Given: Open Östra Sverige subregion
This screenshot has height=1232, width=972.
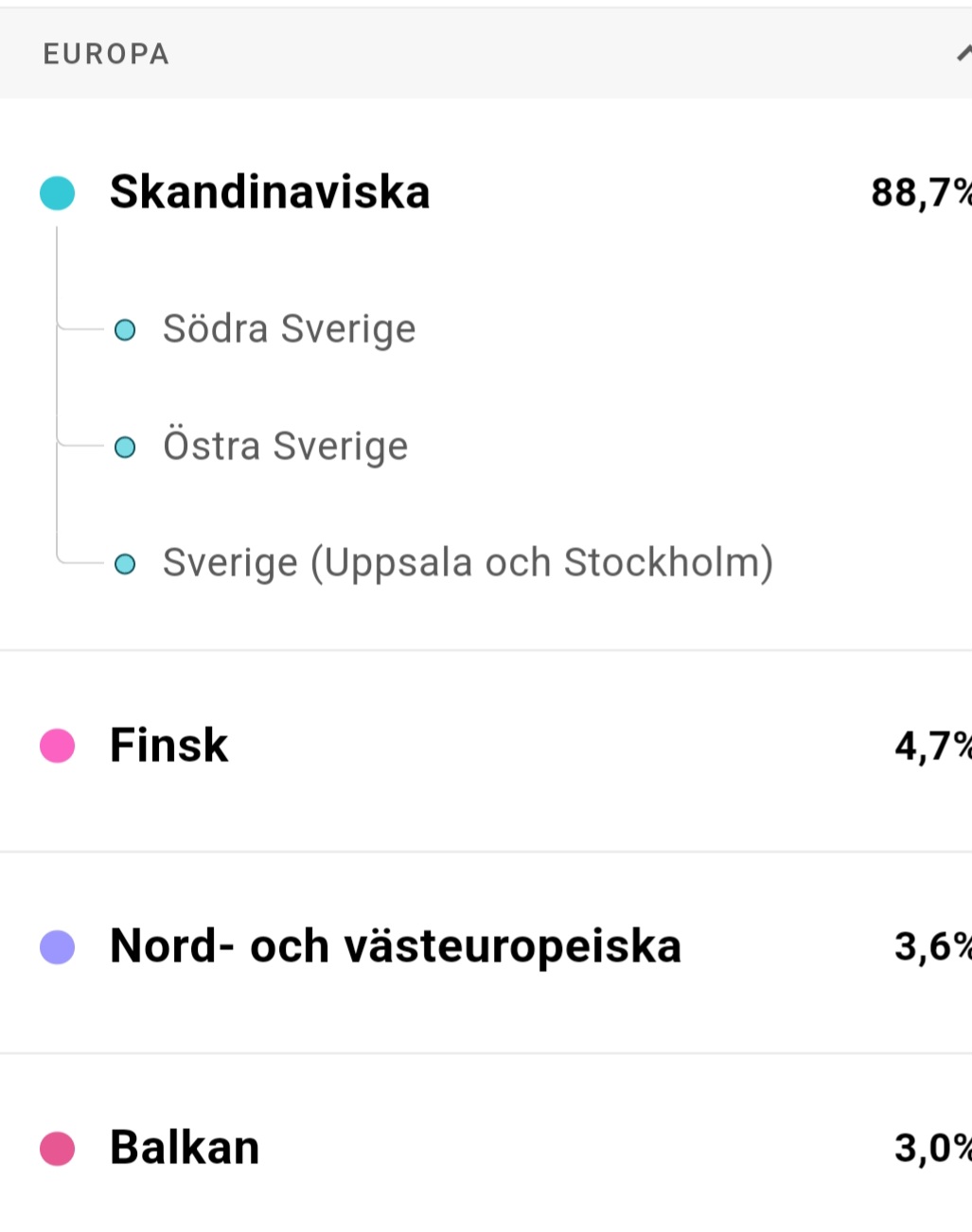Looking at the screenshot, I should tap(285, 446).
